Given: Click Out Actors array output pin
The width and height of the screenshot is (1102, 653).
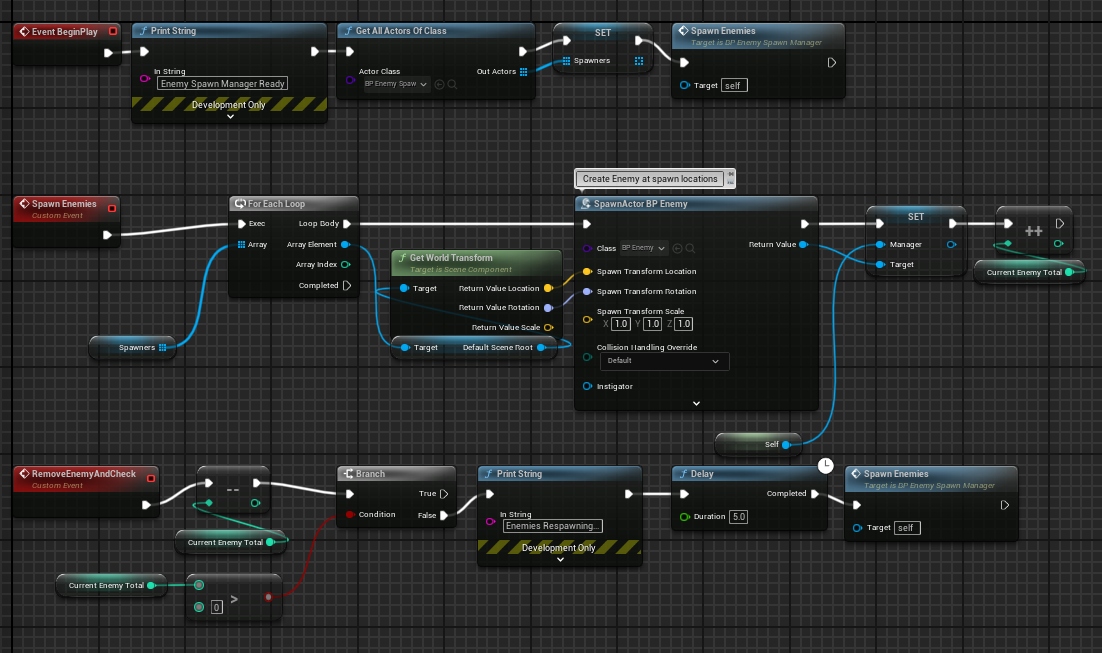Looking at the screenshot, I should (x=524, y=72).
